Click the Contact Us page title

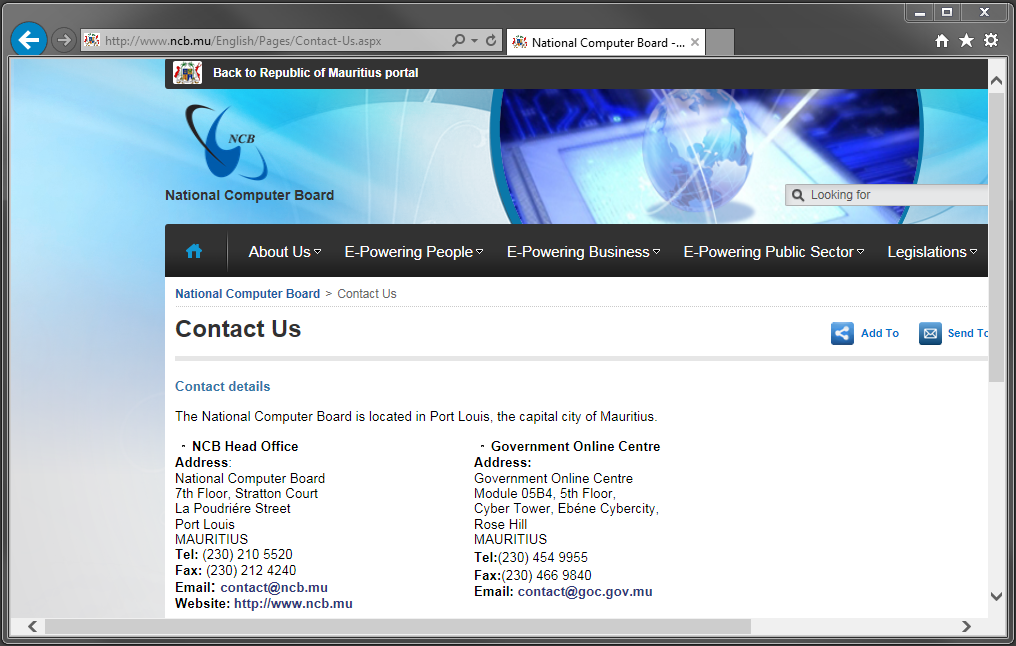[x=238, y=329]
